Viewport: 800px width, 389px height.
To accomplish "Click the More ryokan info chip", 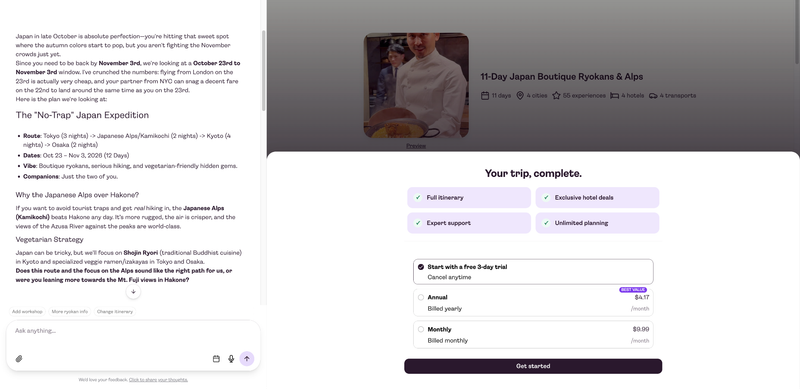I will [70, 311].
